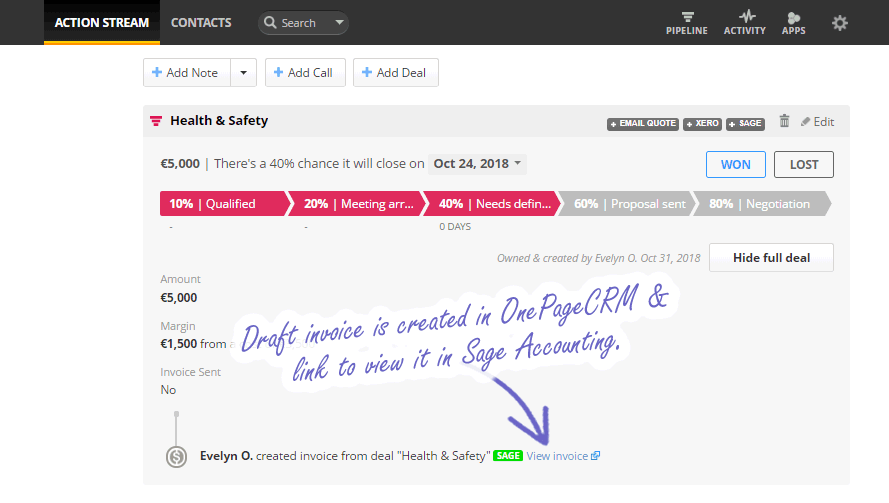Viewport: 889px width, 503px height.
Task: Mark deal as Lost
Action: 804,164
